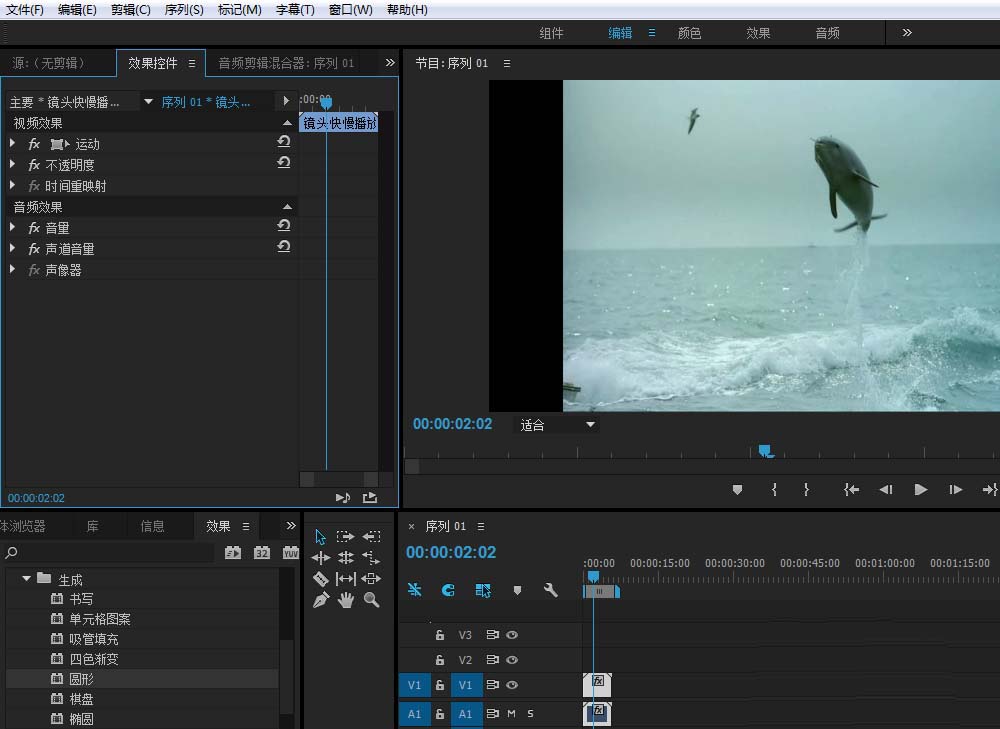1000x729 pixels.
Task: Toggle visibility eye for track V2
Action: [x=512, y=660]
